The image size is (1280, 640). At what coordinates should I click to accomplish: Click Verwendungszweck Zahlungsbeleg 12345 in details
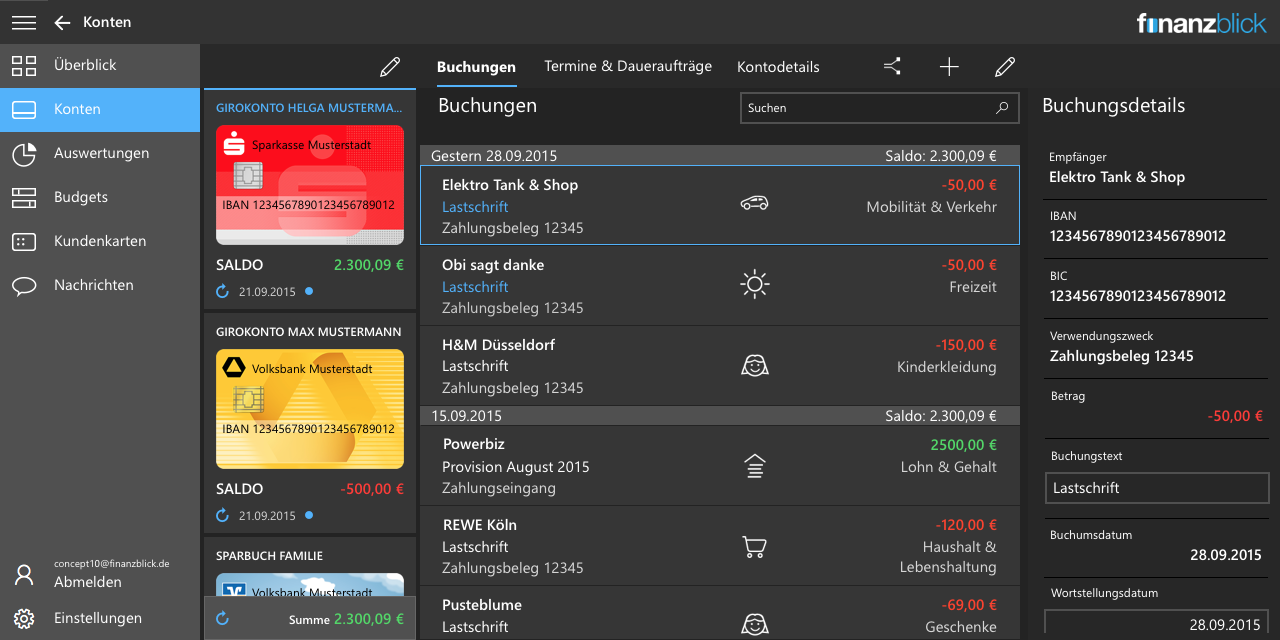tap(1122, 356)
